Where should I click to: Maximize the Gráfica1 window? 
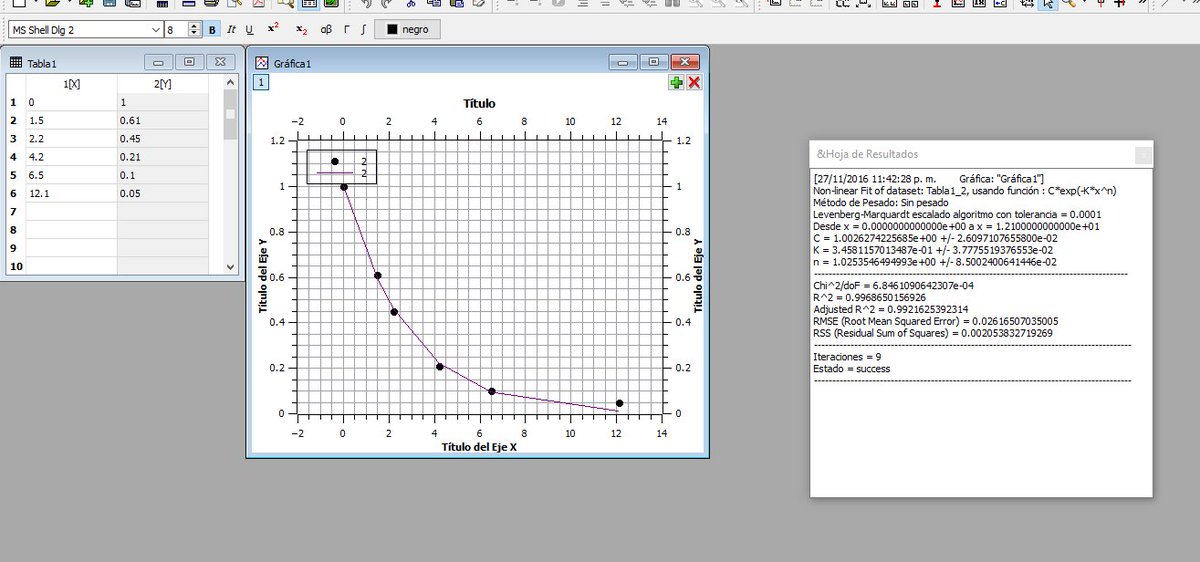click(x=654, y=62)
